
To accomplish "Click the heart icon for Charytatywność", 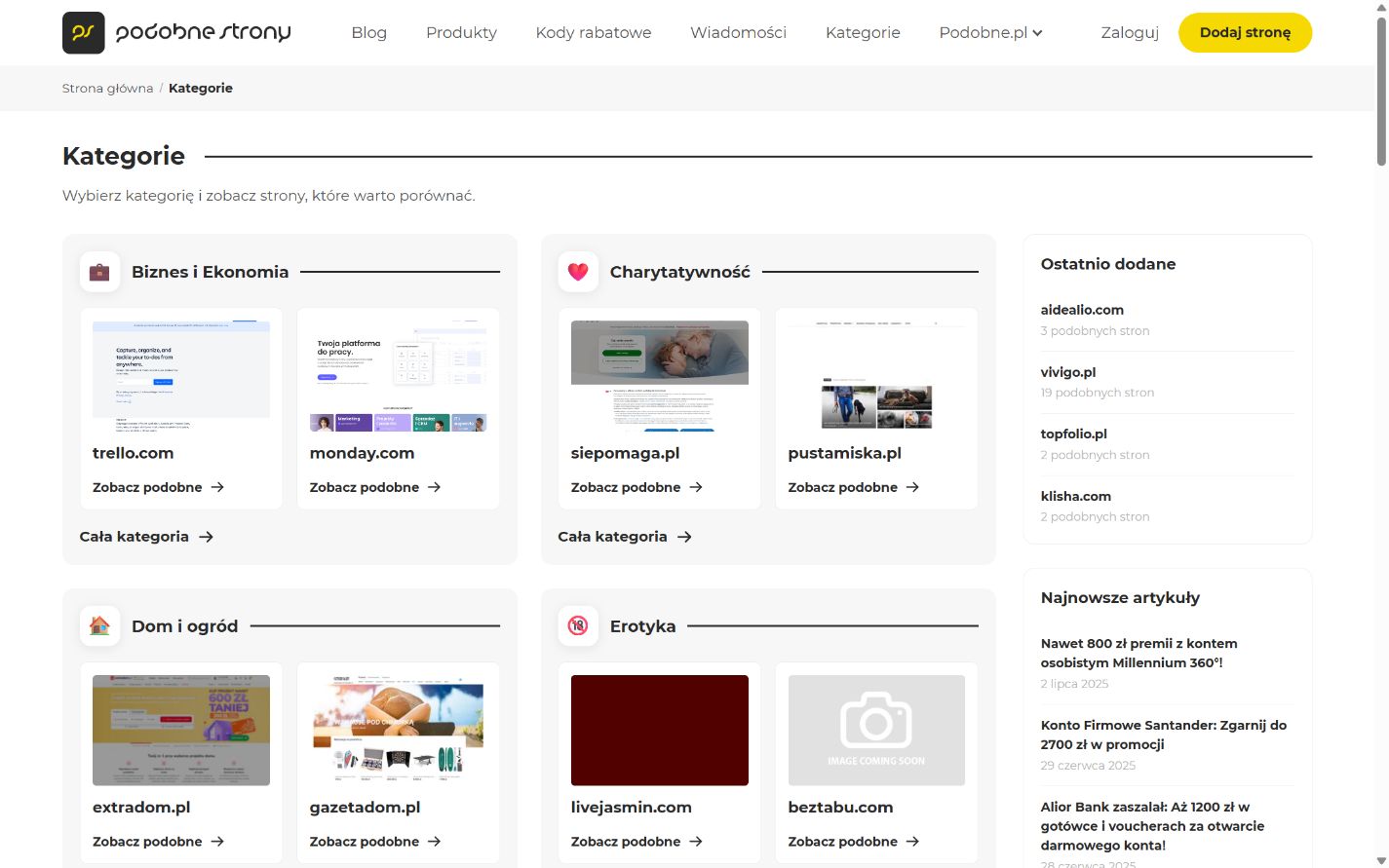I will point(578,272).
